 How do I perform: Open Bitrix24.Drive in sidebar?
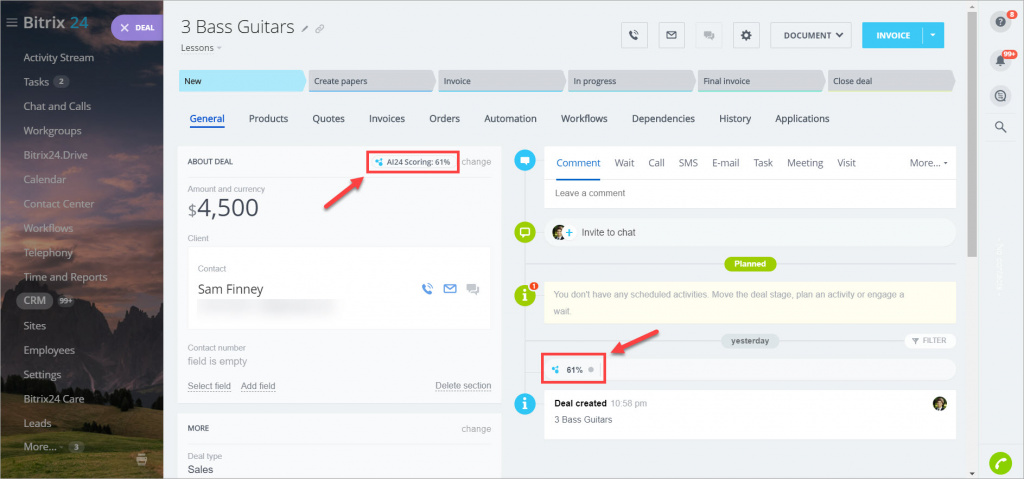pos(56,155)
